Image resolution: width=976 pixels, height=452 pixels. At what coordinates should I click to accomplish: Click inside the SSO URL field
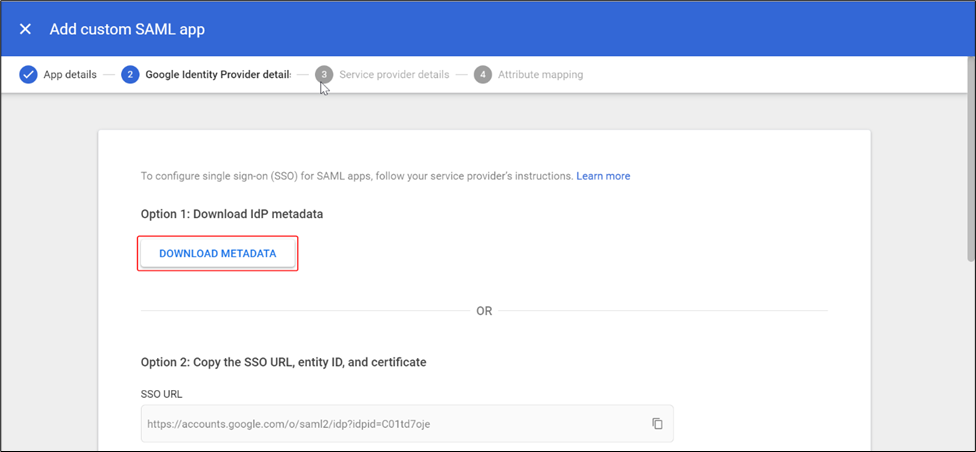(390, 423)
